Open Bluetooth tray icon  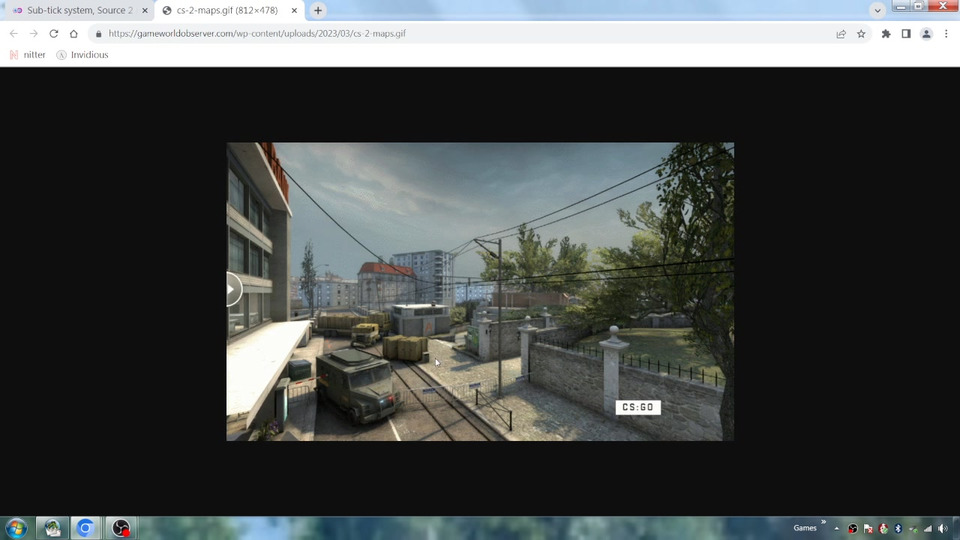[x=898, y=528]
